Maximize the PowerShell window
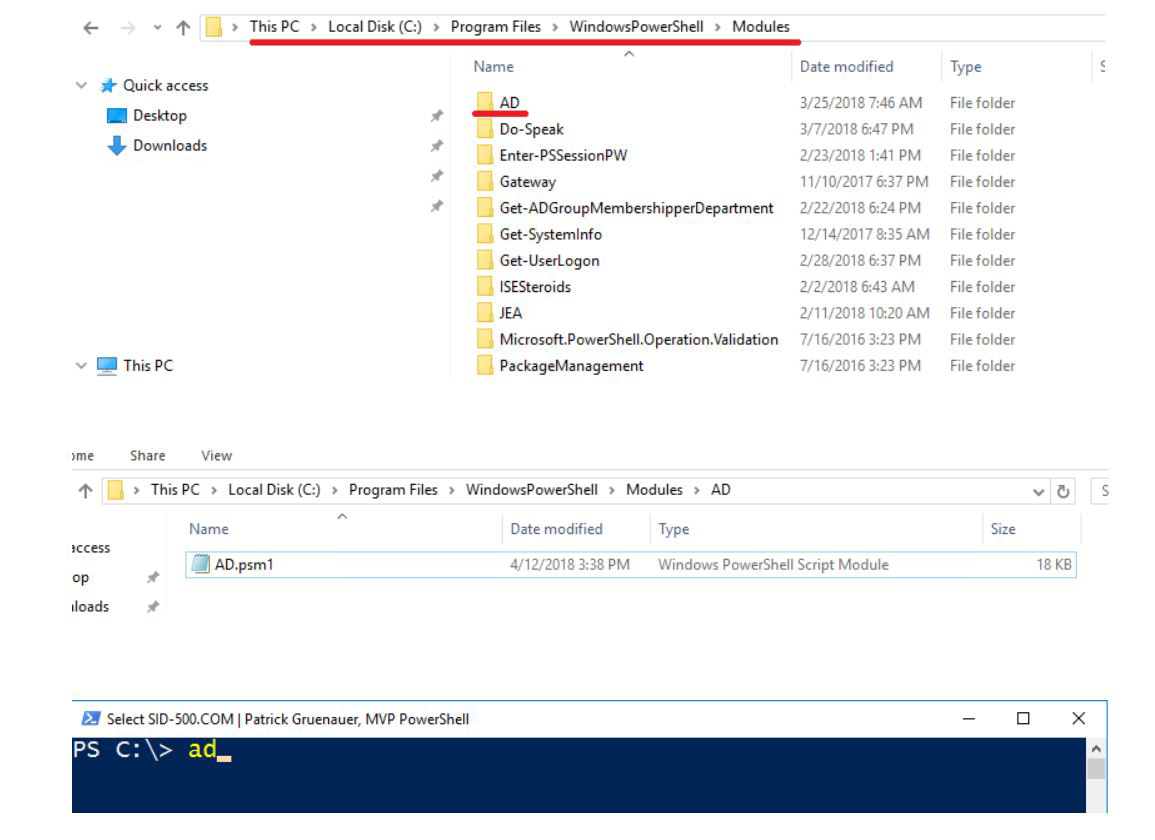This screenshot has width=1155, height=840. pos(1023,718)
